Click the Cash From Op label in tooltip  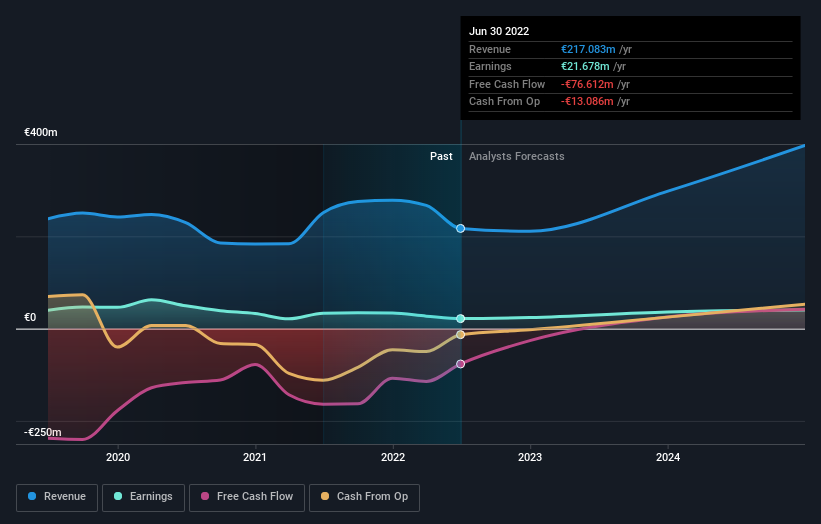tap(504, 102)
